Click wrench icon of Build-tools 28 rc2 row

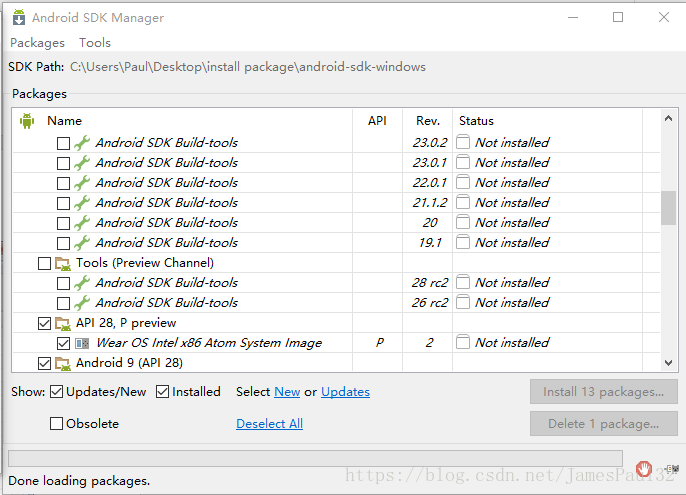tap(82, 283)
